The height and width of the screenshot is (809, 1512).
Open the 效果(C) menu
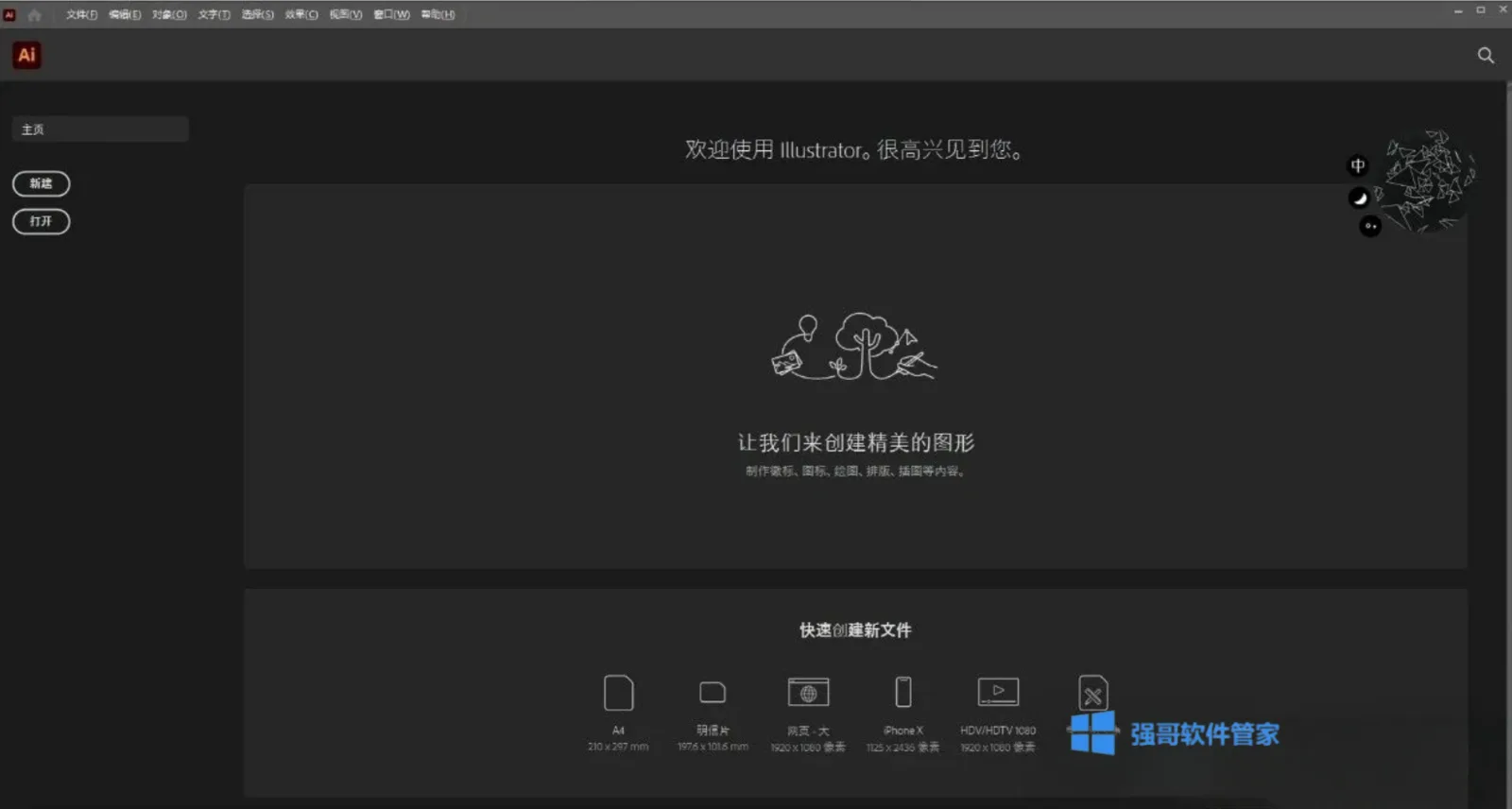click(x=301, y=15)
